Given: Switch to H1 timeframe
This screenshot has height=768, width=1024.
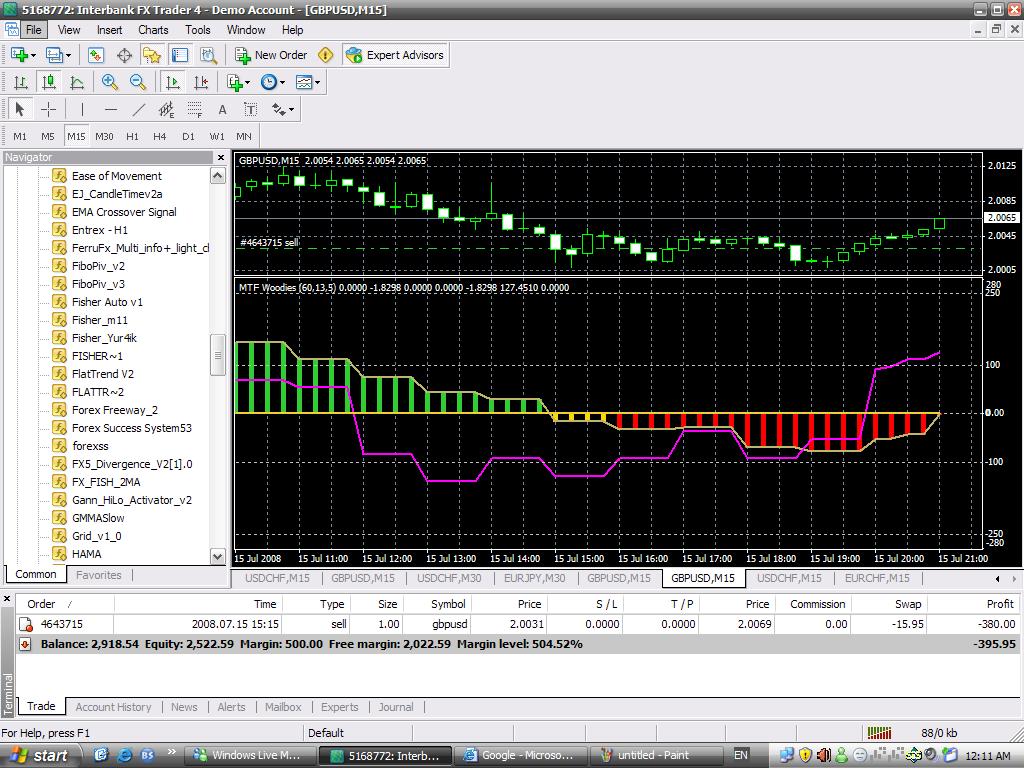Looking at the screenshot, I should pyautogui.click(x=132, y=136).
